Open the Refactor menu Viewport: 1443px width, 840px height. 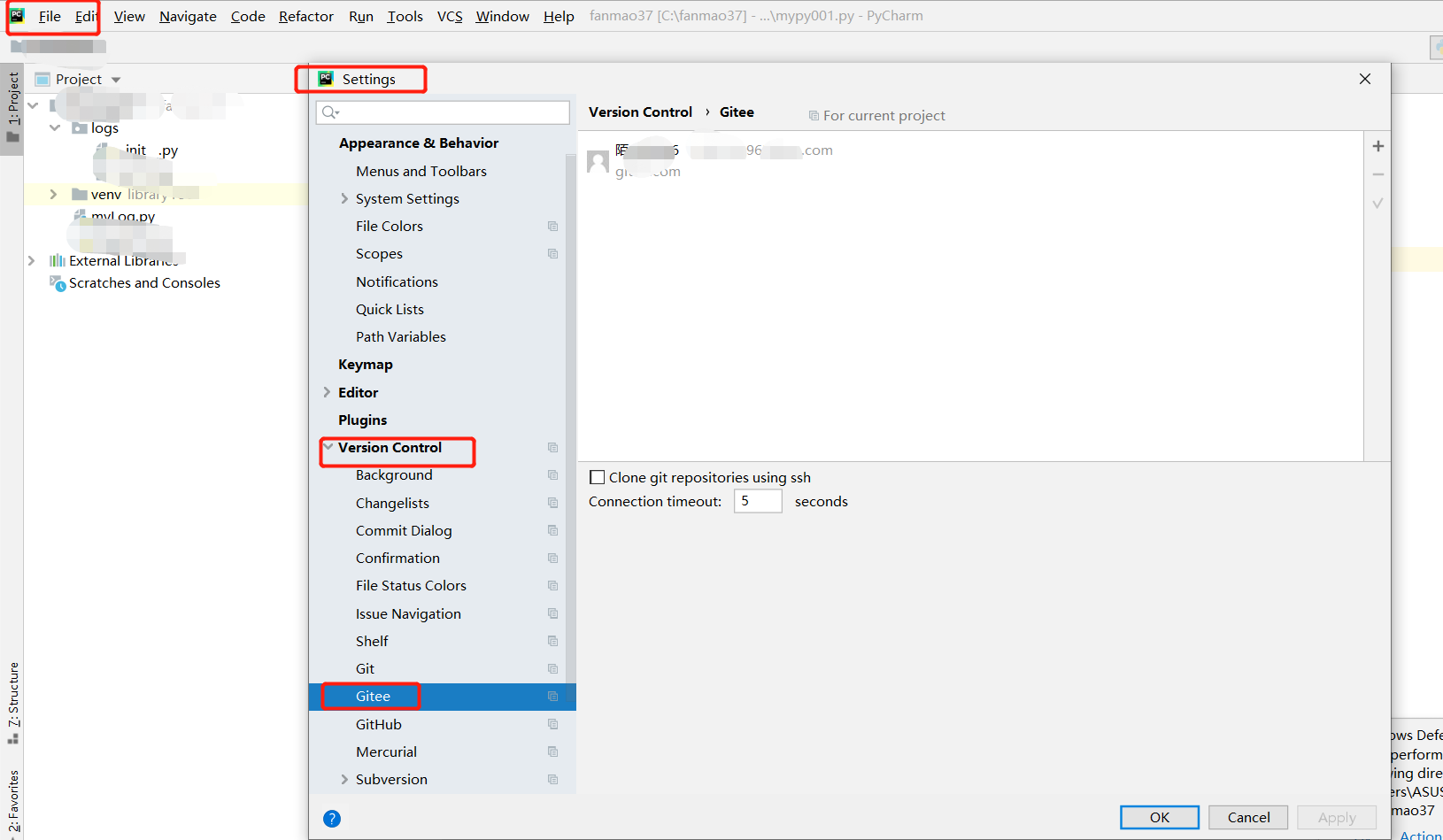[306, 16]
